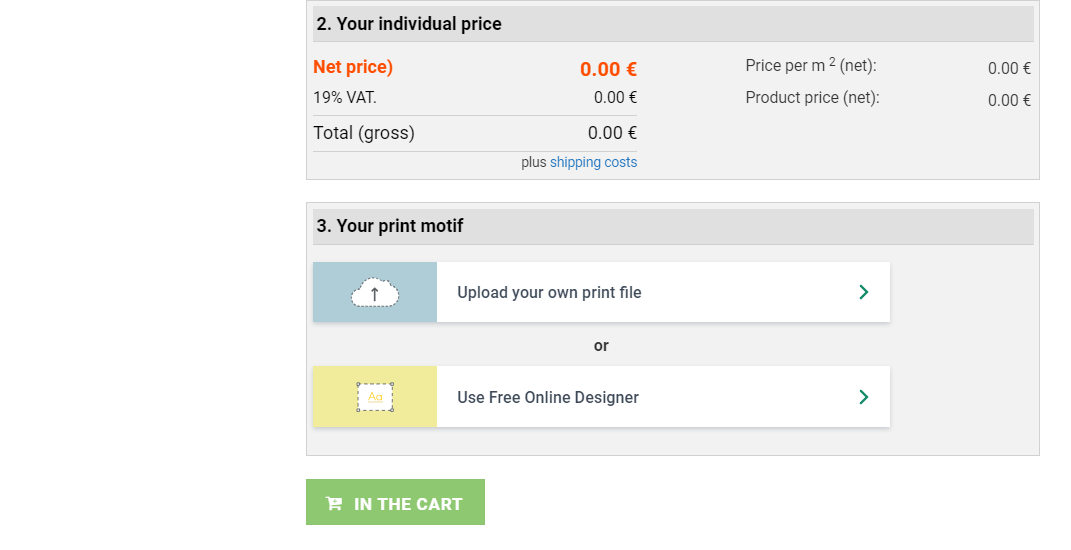Click the orange net price amount

pos(608,69)
